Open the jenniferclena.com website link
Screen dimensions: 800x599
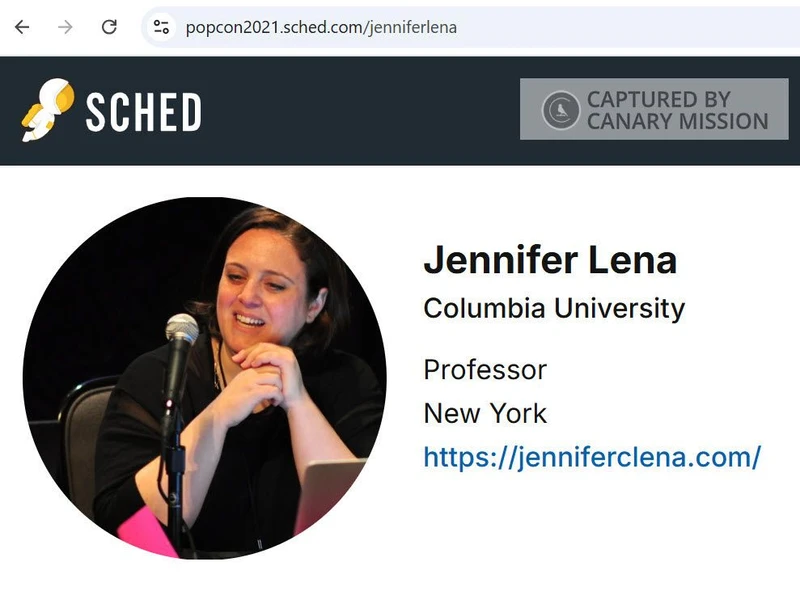[x=592, y=457]
